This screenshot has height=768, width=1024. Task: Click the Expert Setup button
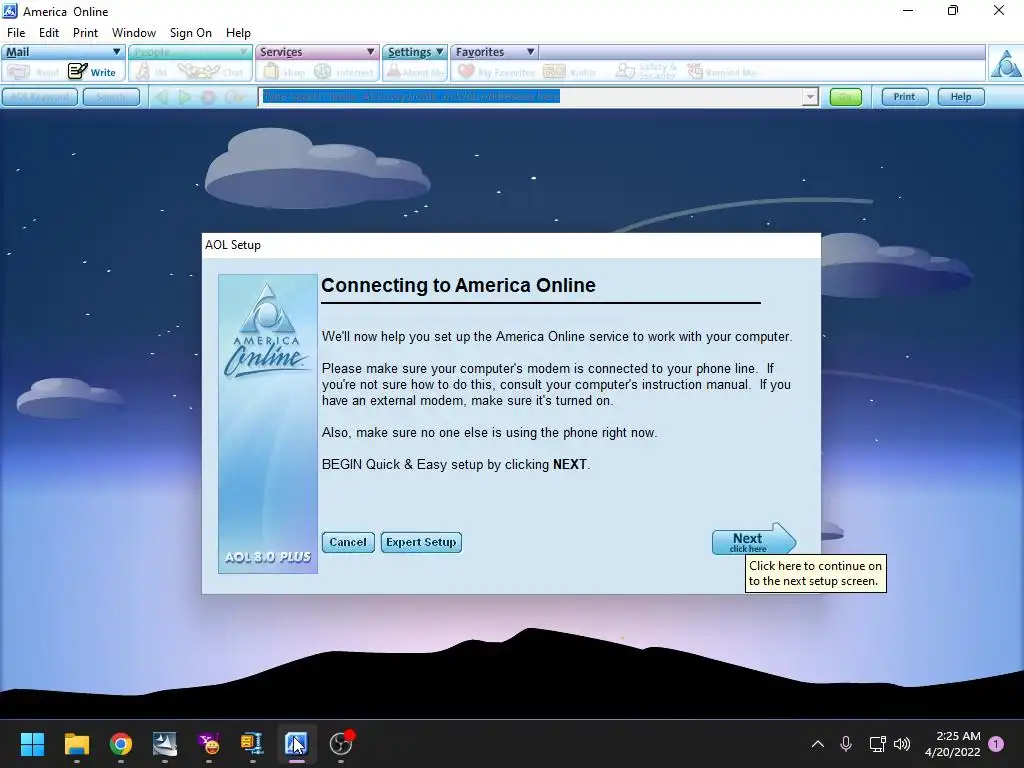pyautogui.click(x=421, y=542)
